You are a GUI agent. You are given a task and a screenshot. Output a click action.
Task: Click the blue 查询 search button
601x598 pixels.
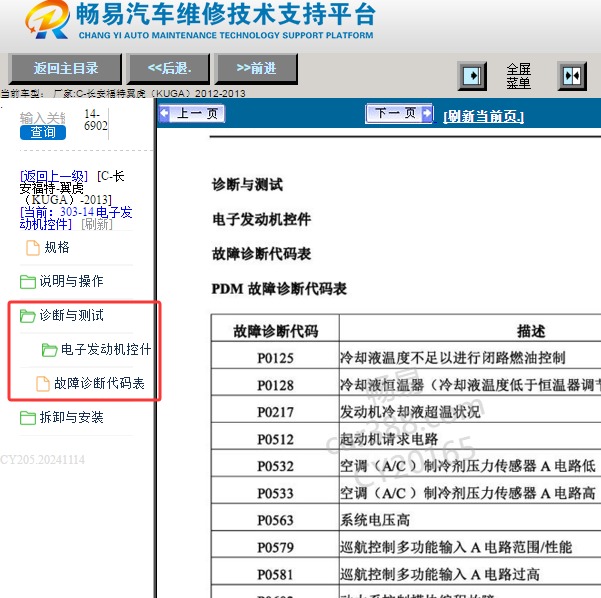click(x=43, y=132)
